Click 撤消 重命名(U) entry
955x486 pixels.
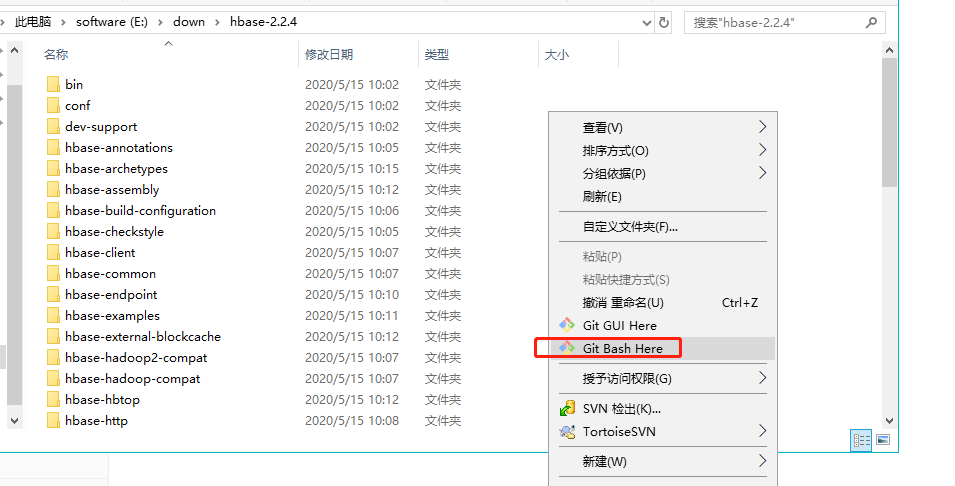663,303
